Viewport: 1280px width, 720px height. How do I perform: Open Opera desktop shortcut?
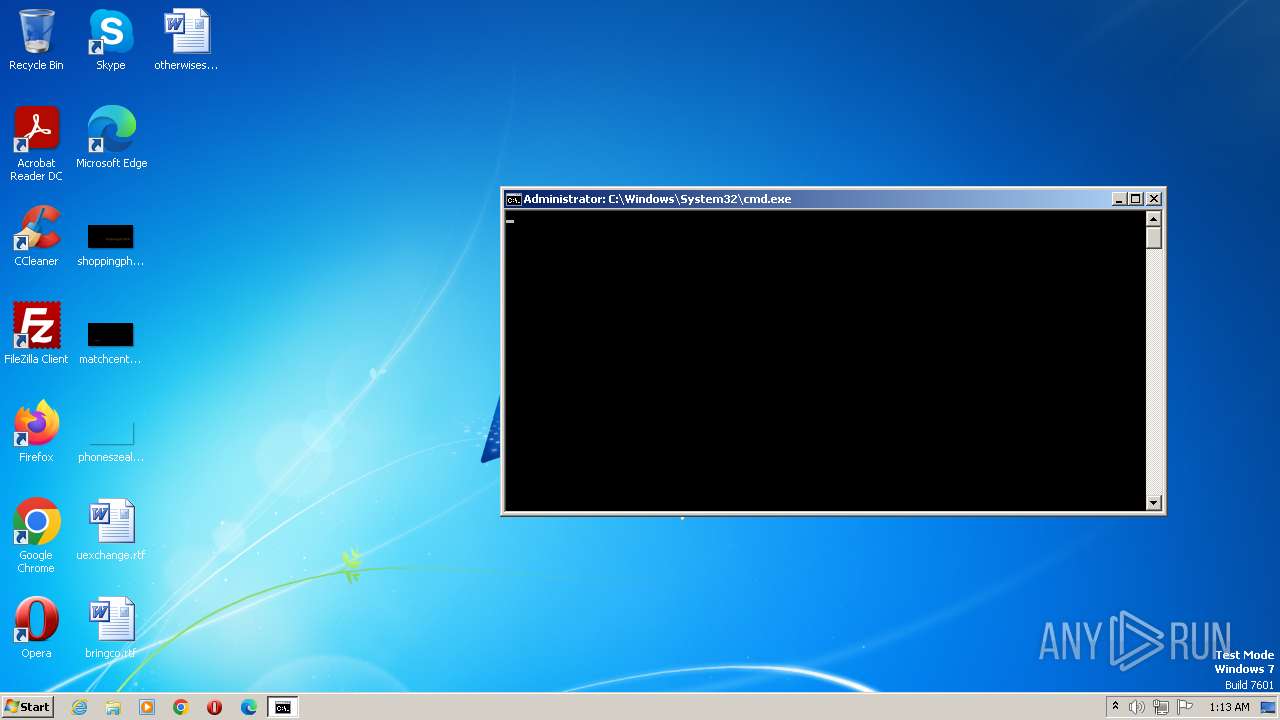pyautogui.click(x=36, y=627)
